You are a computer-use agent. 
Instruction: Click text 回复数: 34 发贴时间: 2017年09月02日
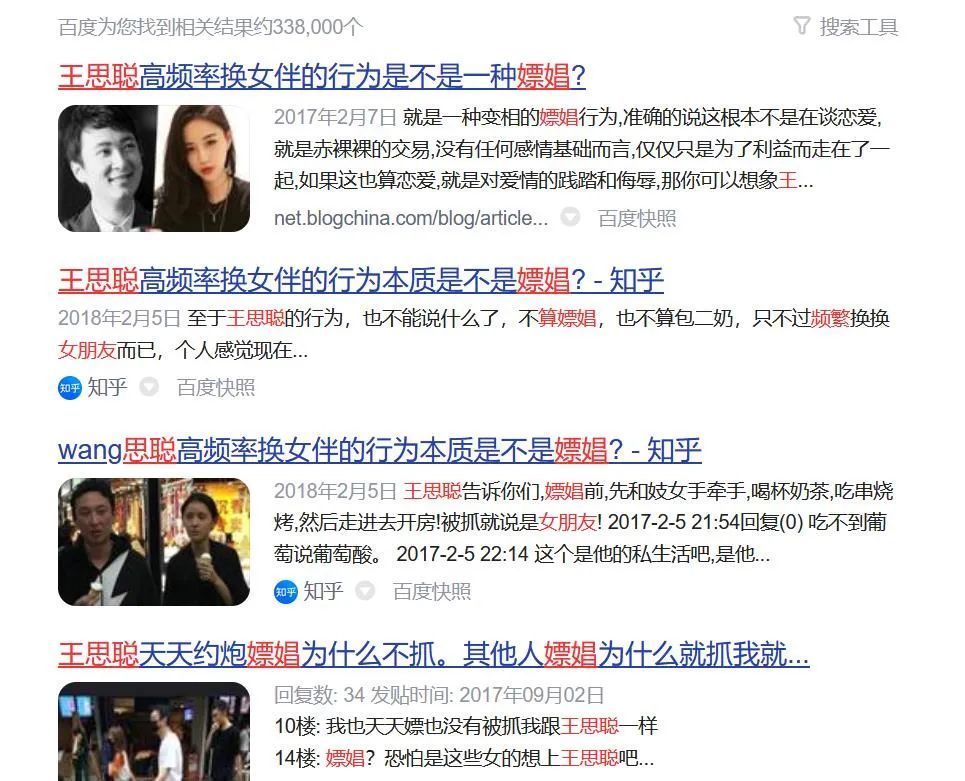(439, 695)
